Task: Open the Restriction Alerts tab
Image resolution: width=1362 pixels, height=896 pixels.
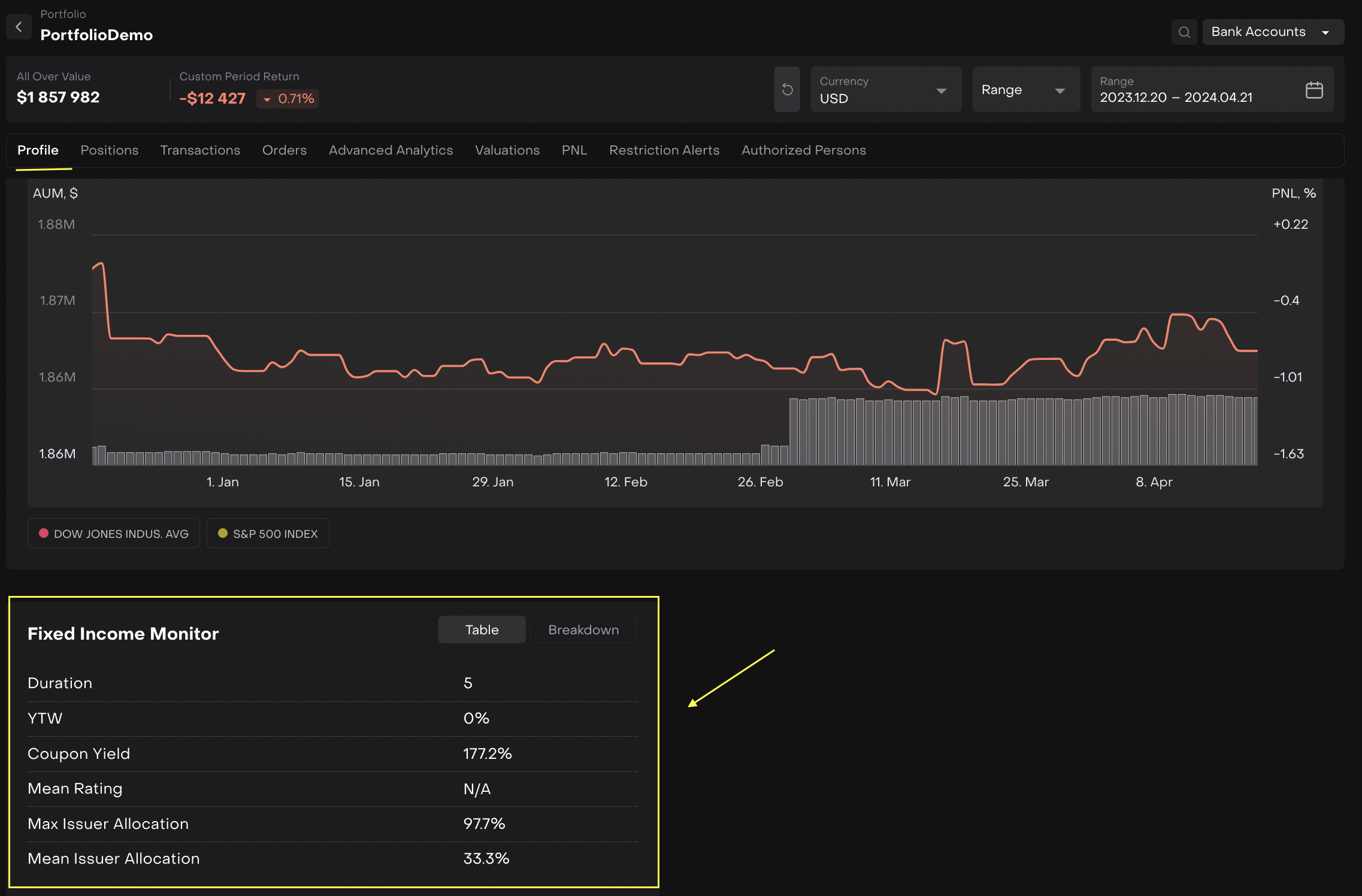Action: [x=664, y=150]
